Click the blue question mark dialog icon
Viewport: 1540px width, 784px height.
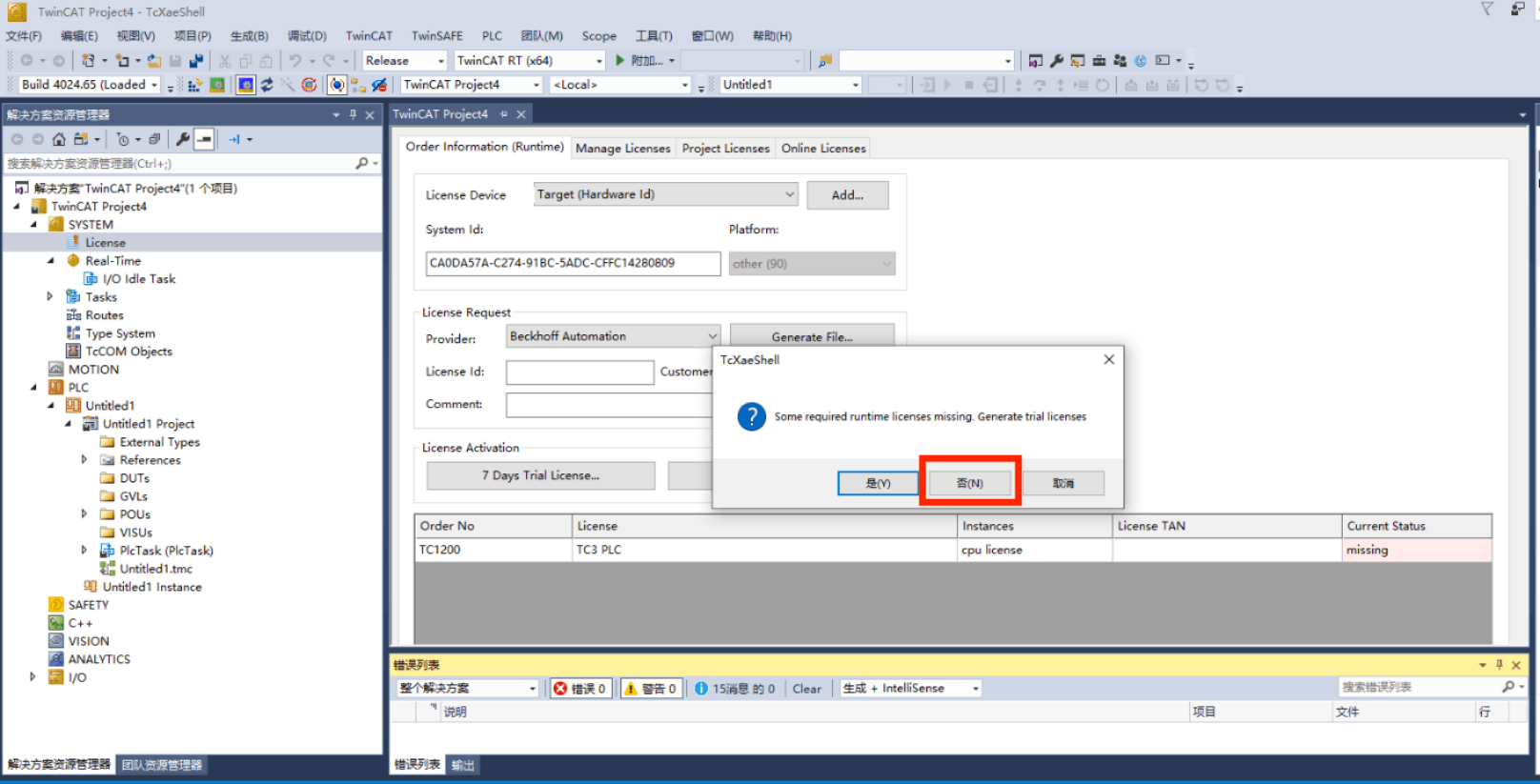(751, 417)
